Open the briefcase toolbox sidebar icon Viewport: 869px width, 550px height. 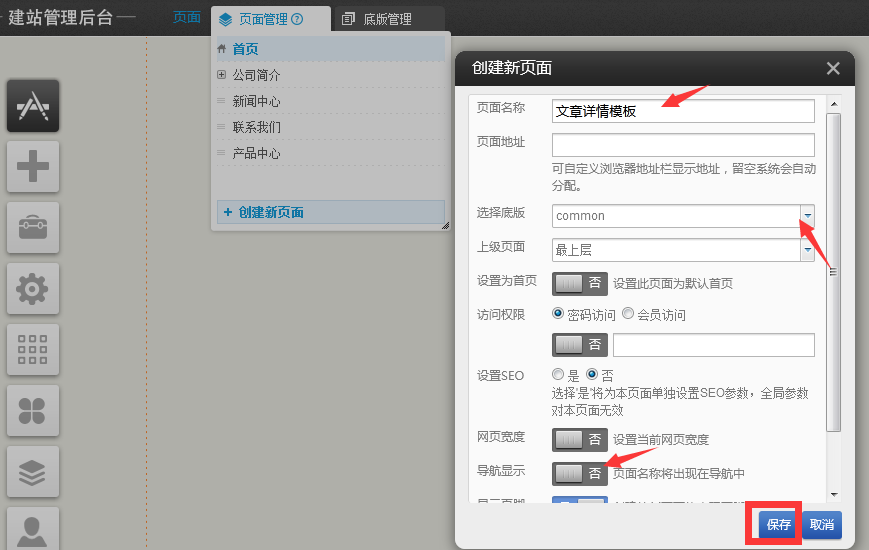(x=33, y=227)
